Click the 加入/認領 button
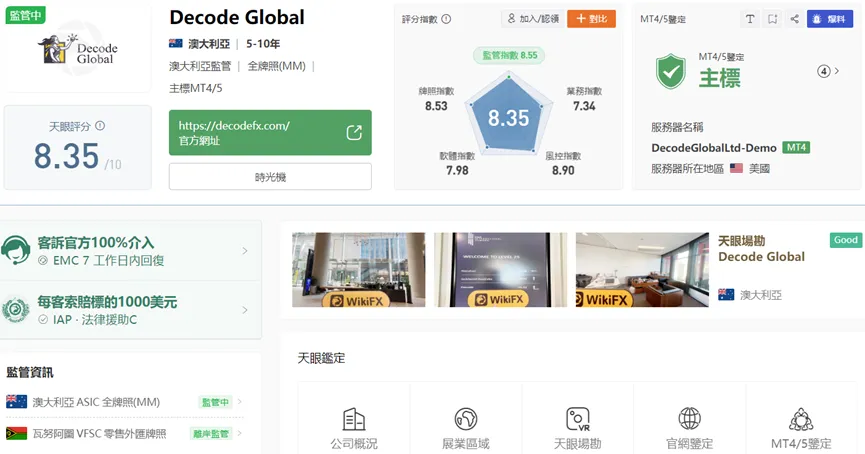The image size is (865, 454). [x=533, y=19]
